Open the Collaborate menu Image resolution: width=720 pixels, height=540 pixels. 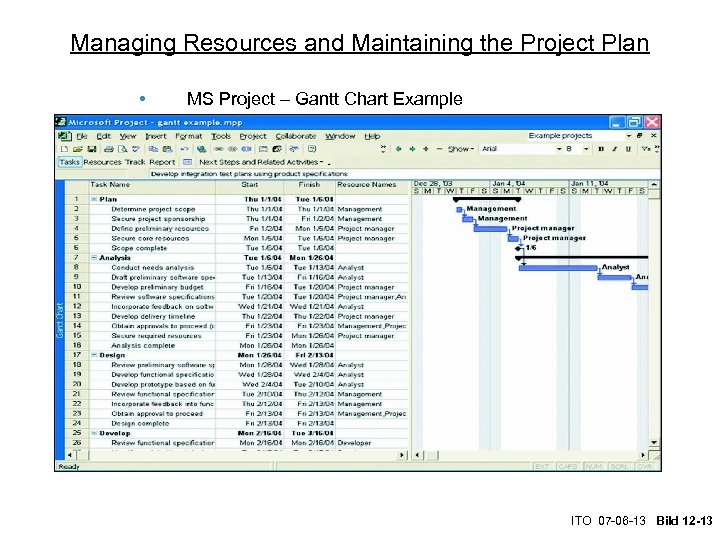tap(296, 136)
